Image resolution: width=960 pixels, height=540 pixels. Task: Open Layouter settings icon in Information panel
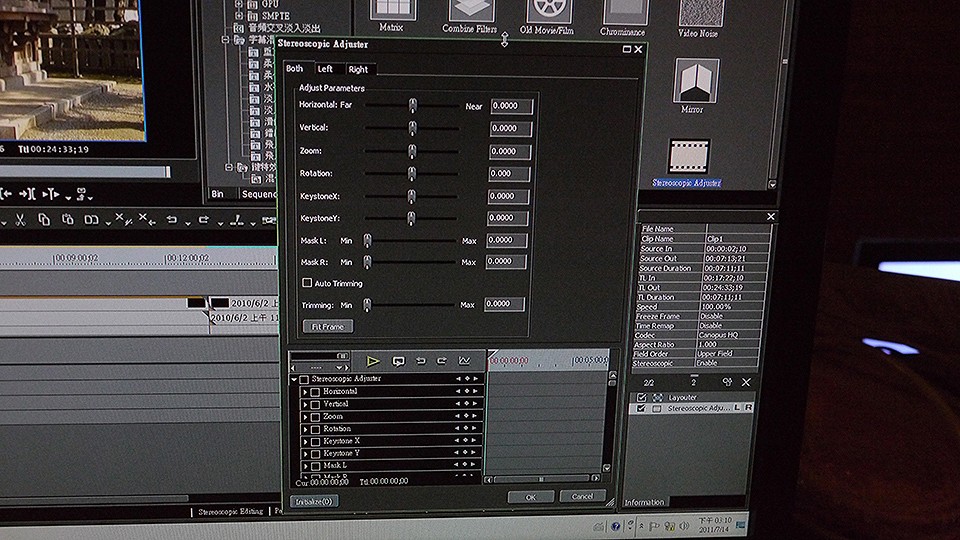727,382
